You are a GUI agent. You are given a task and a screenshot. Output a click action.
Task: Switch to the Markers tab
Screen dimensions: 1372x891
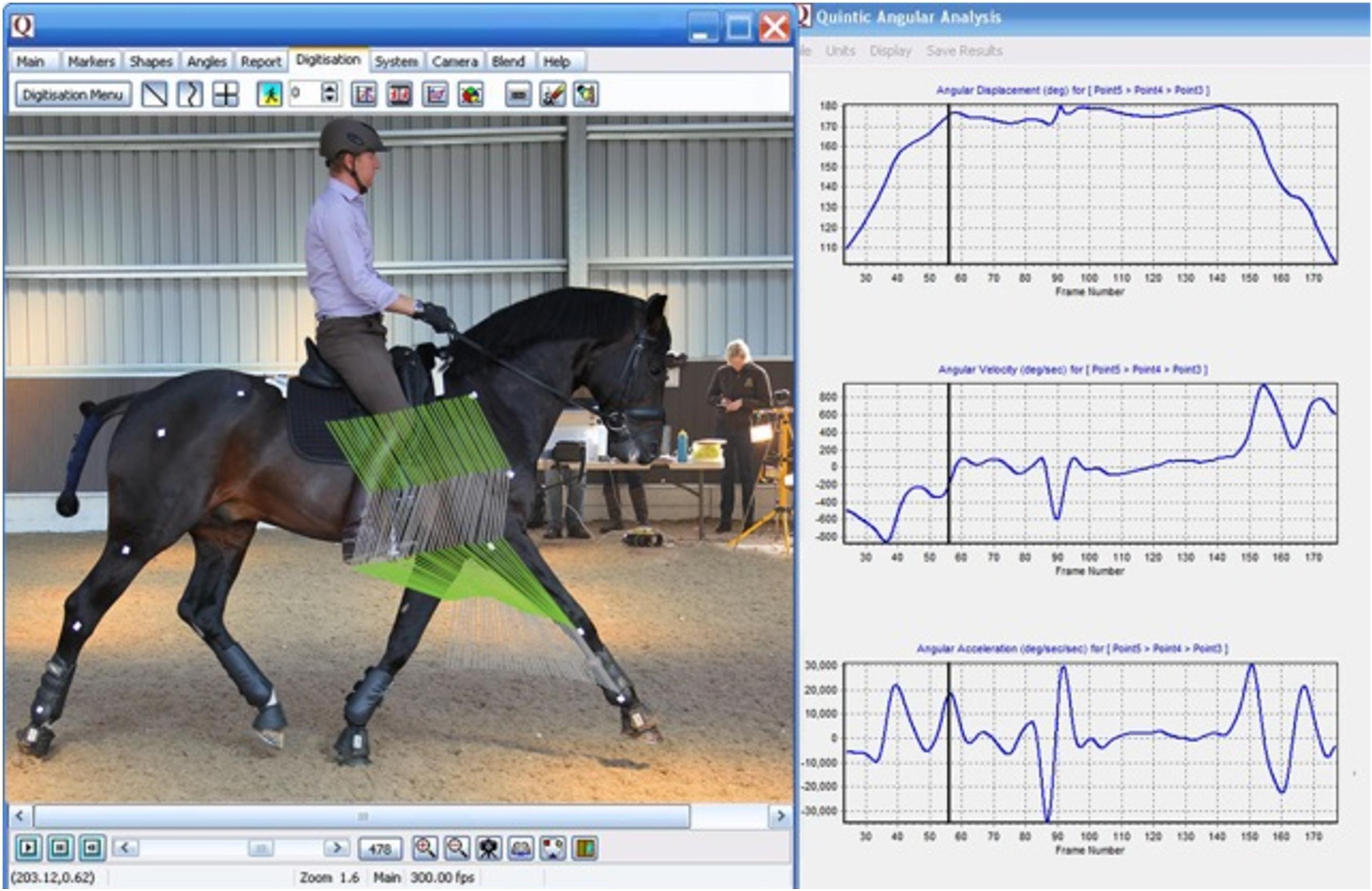tap(91, 62)
